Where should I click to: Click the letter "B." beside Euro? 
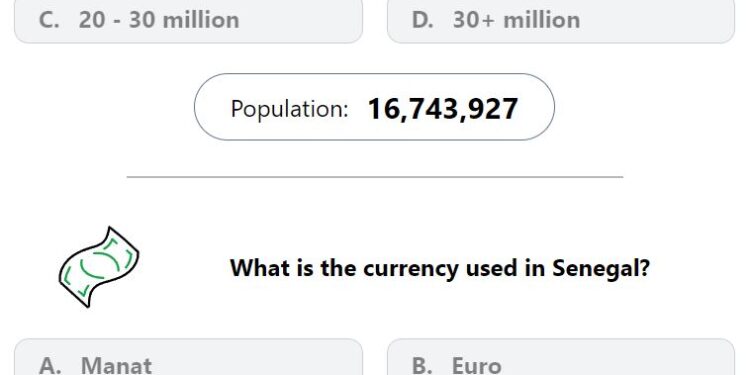422,366
